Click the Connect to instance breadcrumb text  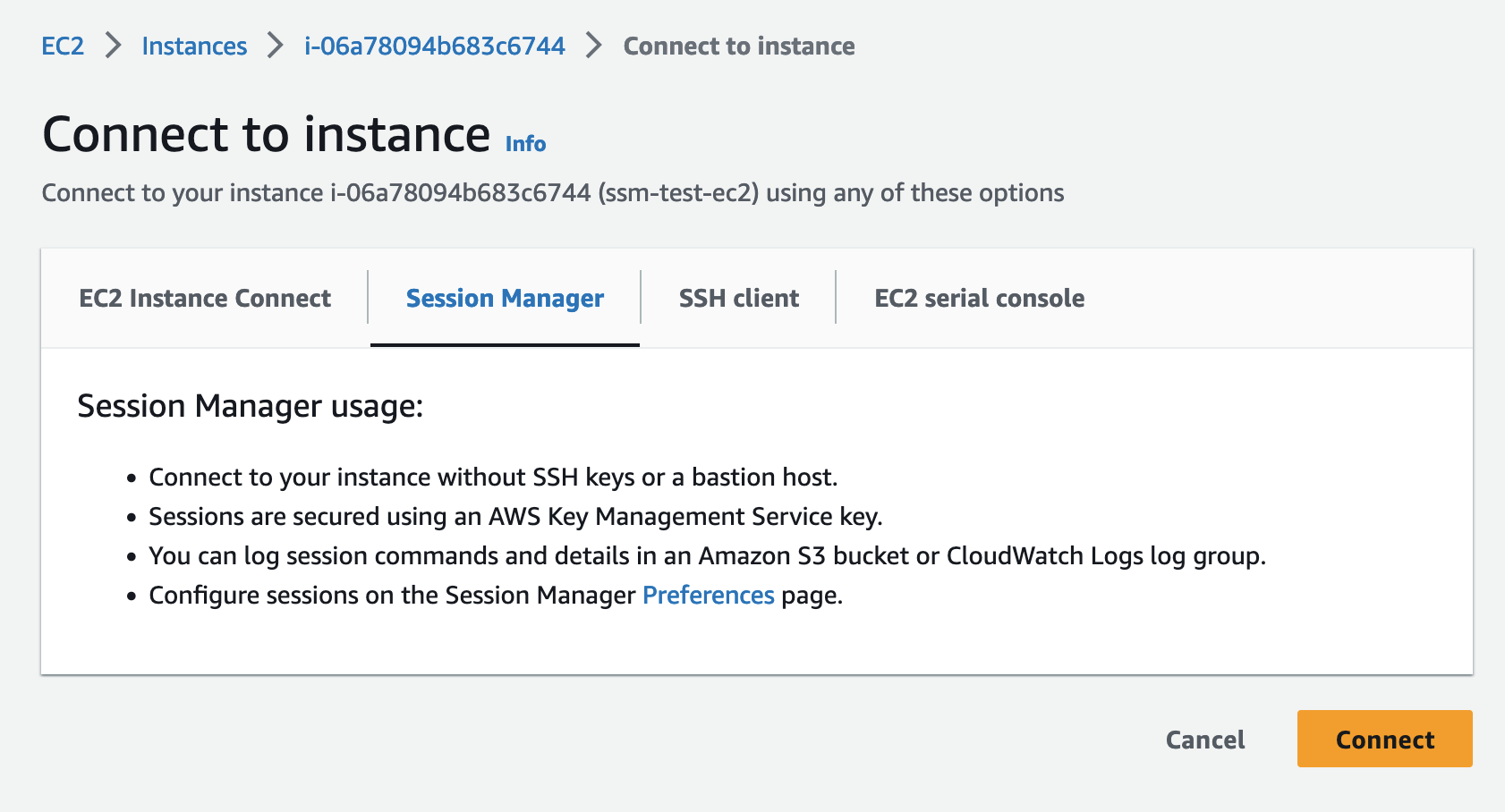(739, 46)
